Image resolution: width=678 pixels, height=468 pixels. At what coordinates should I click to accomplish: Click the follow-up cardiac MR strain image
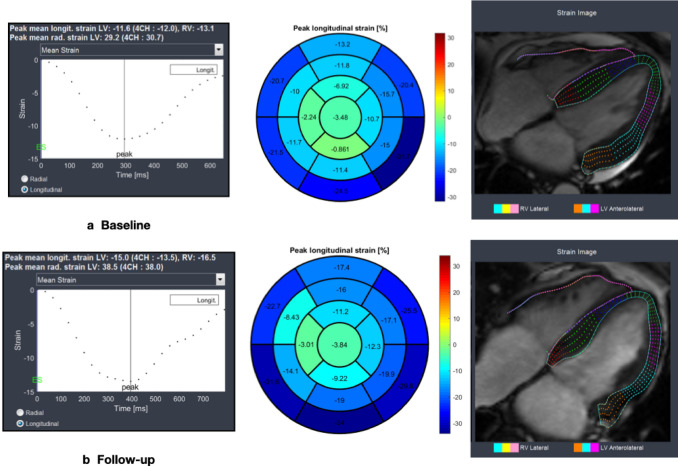[572, 351]
